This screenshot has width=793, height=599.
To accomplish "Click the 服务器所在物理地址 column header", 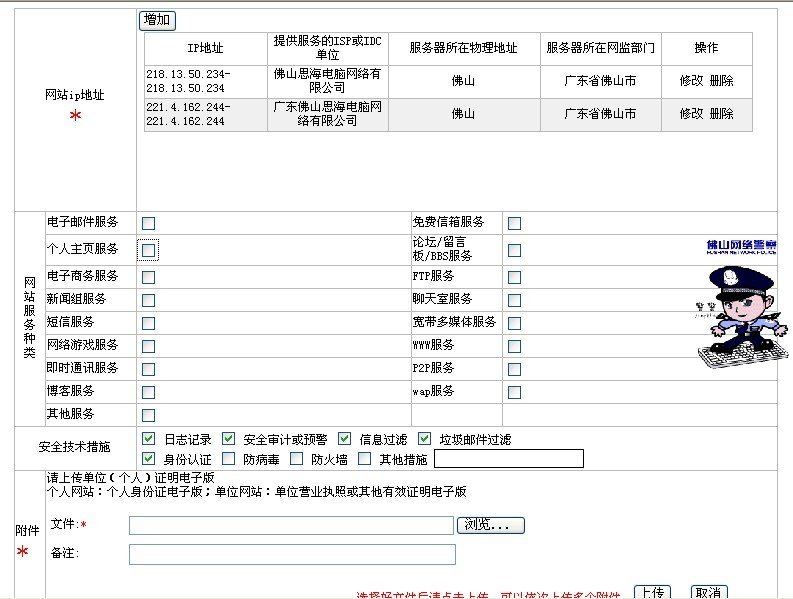I will 464,48.
